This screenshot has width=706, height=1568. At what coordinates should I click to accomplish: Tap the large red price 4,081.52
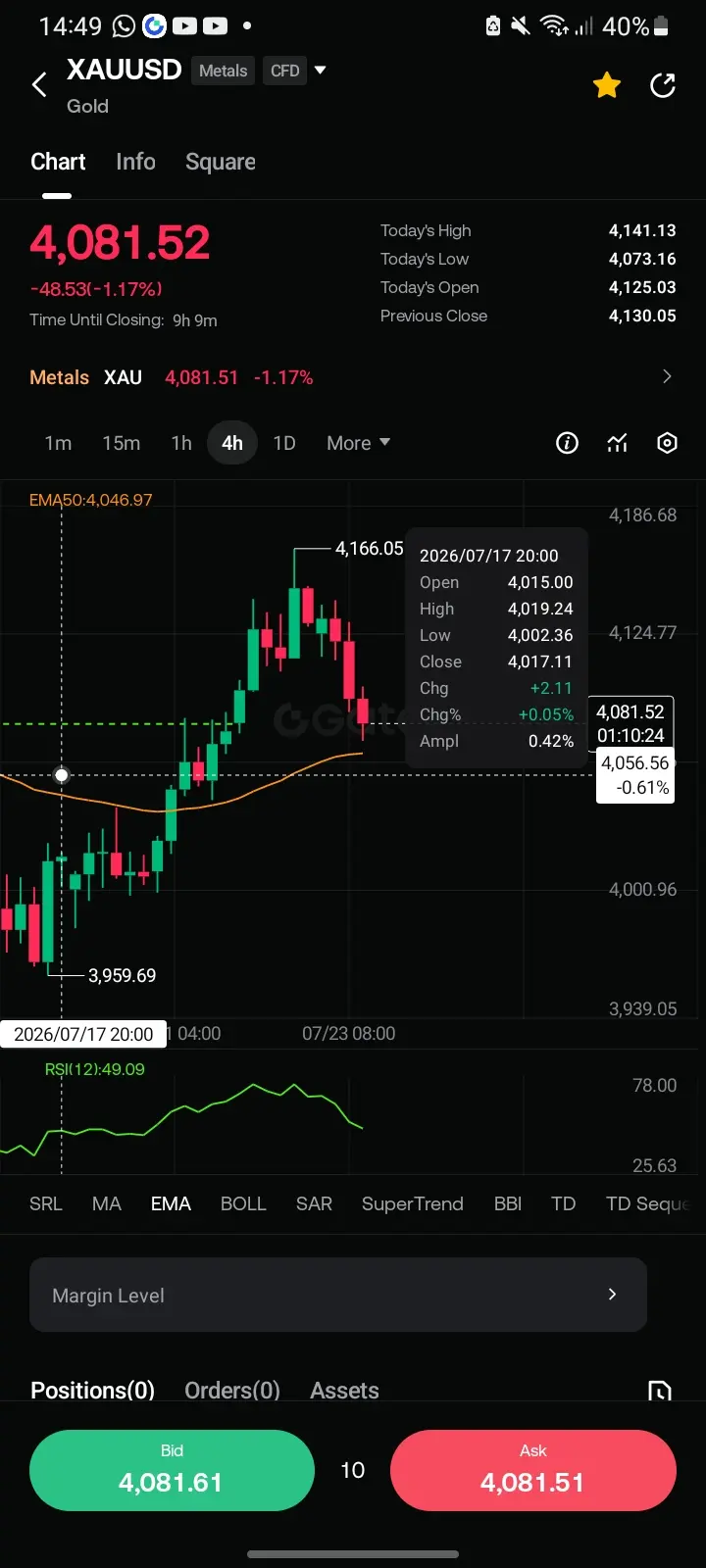tap(120, 243)
